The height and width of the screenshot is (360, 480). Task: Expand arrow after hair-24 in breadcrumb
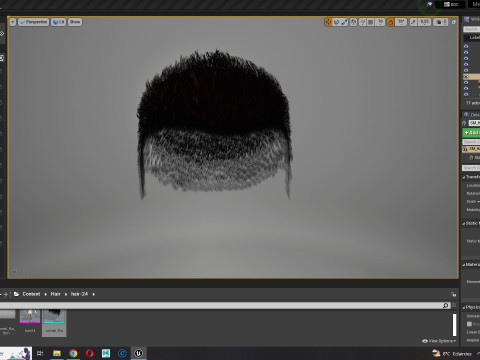click(94, 294)
